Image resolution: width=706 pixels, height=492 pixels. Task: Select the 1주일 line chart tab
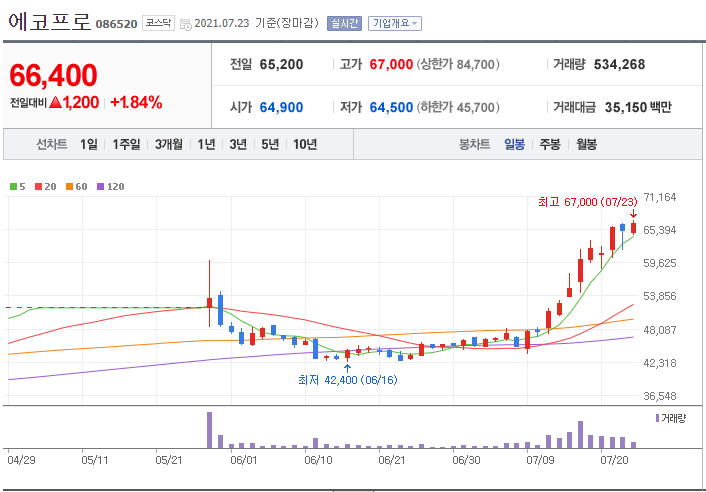126,144
